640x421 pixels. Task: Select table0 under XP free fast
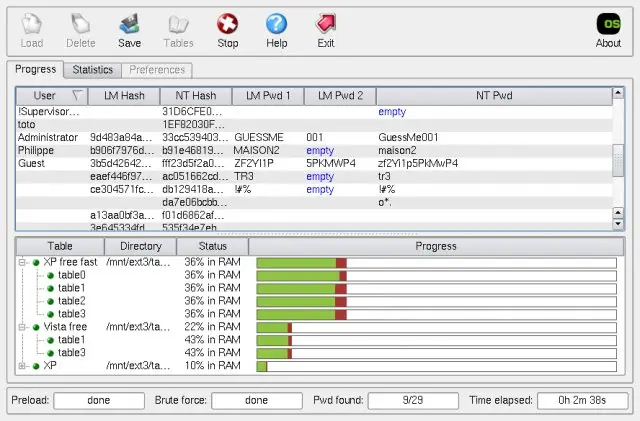(320, 275)
